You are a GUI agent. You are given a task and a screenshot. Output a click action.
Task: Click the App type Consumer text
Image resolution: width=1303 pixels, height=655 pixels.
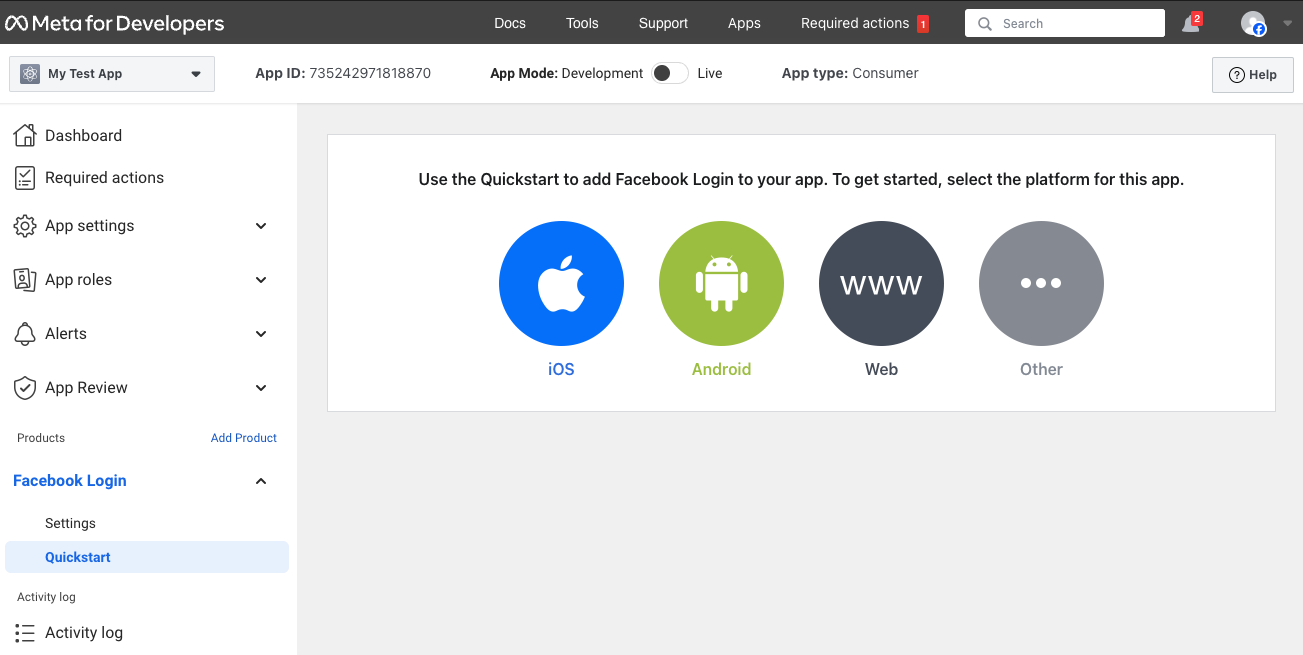(x=885, y=73)
